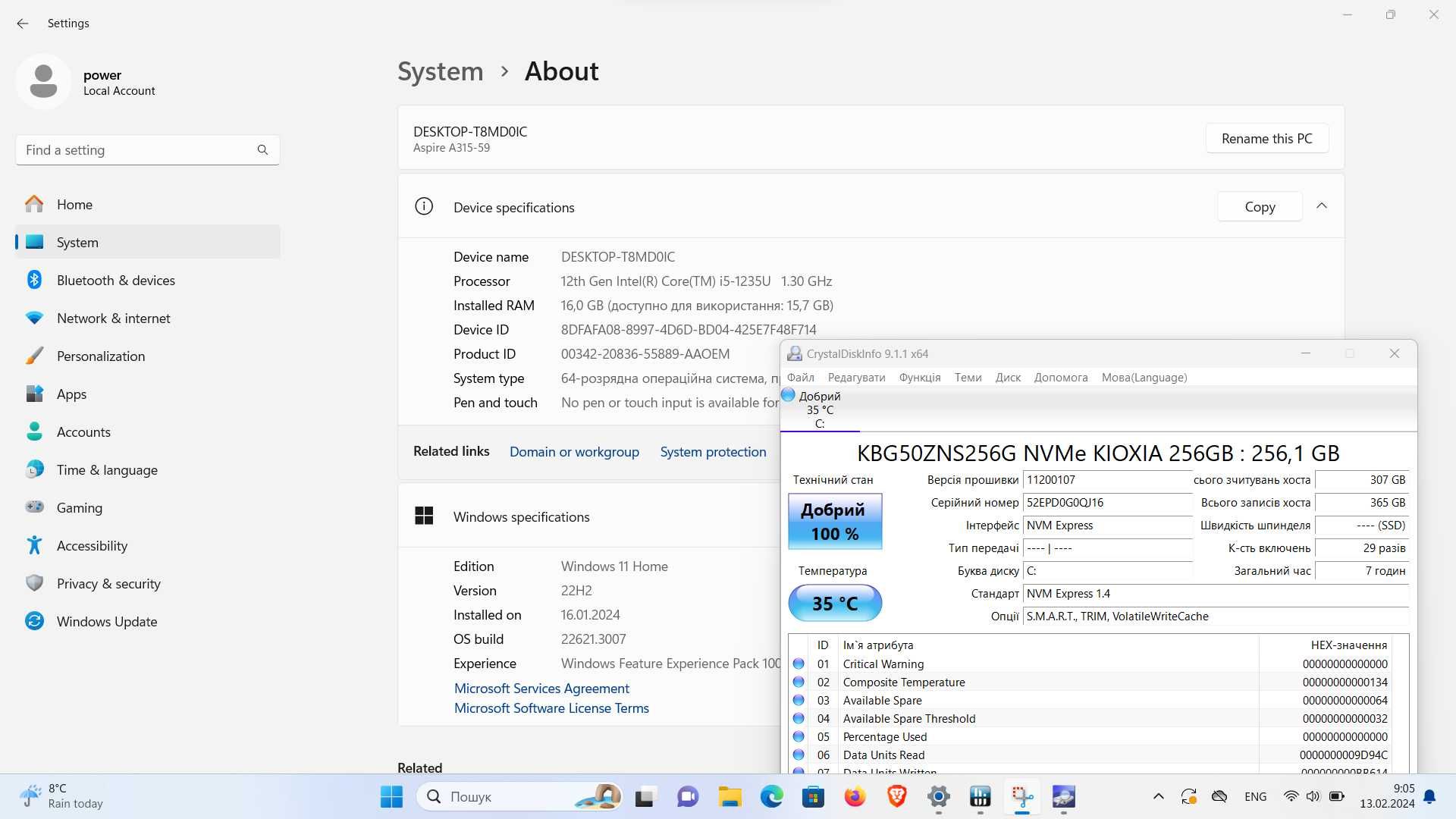This screenshot has height=819, width=1456.
Task: Open Wi-Fi network quick settings
Action: (1291, 796)
